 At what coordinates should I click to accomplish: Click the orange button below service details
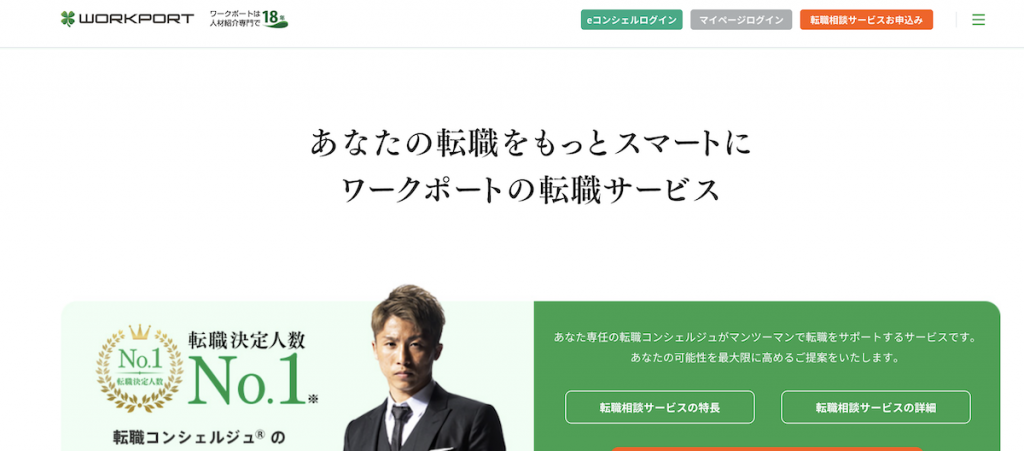(767, 448)
